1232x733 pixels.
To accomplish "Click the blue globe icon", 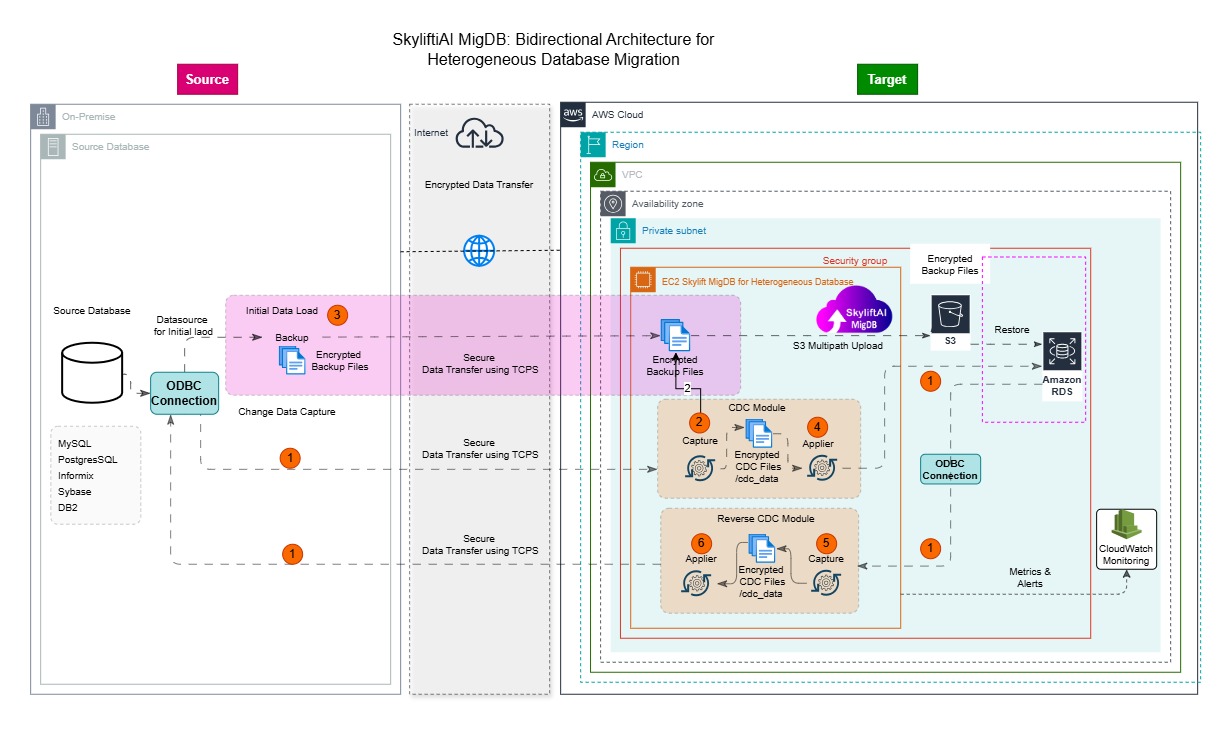I will click(479, 250).
